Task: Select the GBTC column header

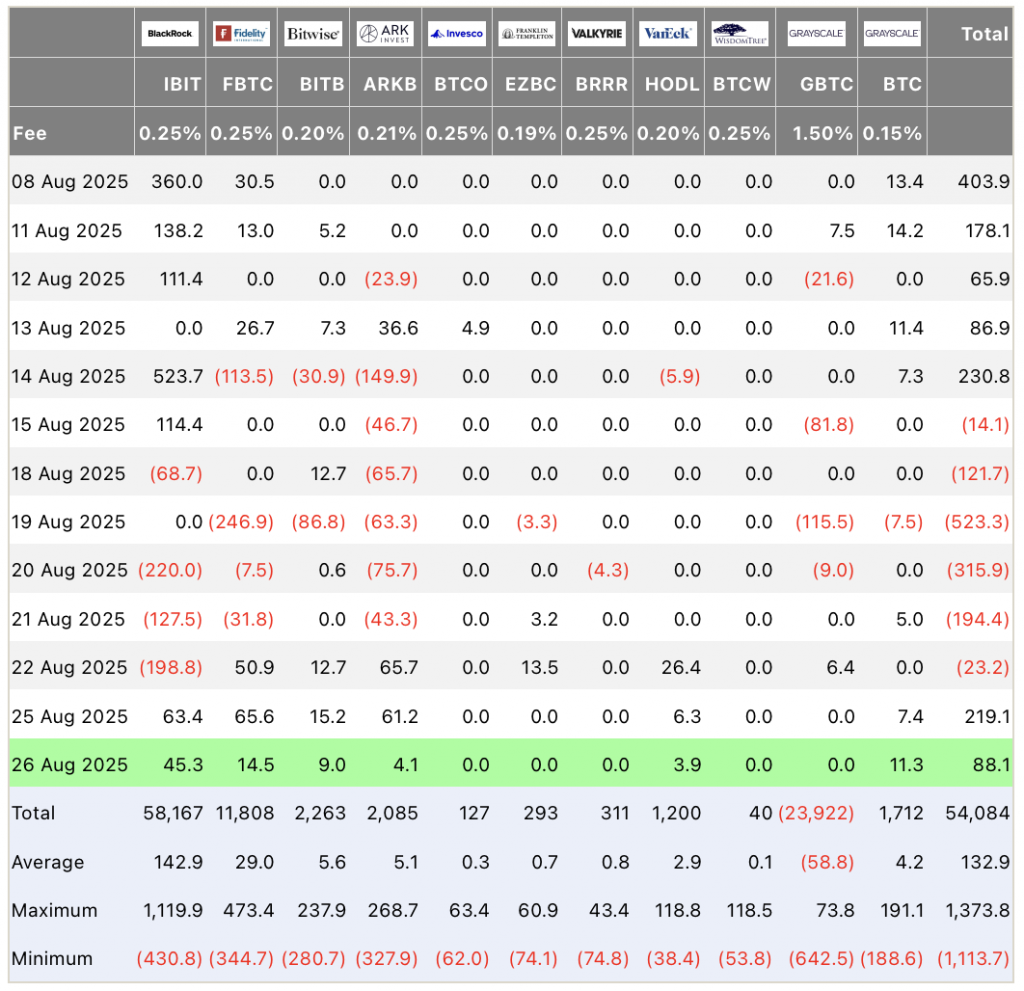Action: tap(827, 84)
